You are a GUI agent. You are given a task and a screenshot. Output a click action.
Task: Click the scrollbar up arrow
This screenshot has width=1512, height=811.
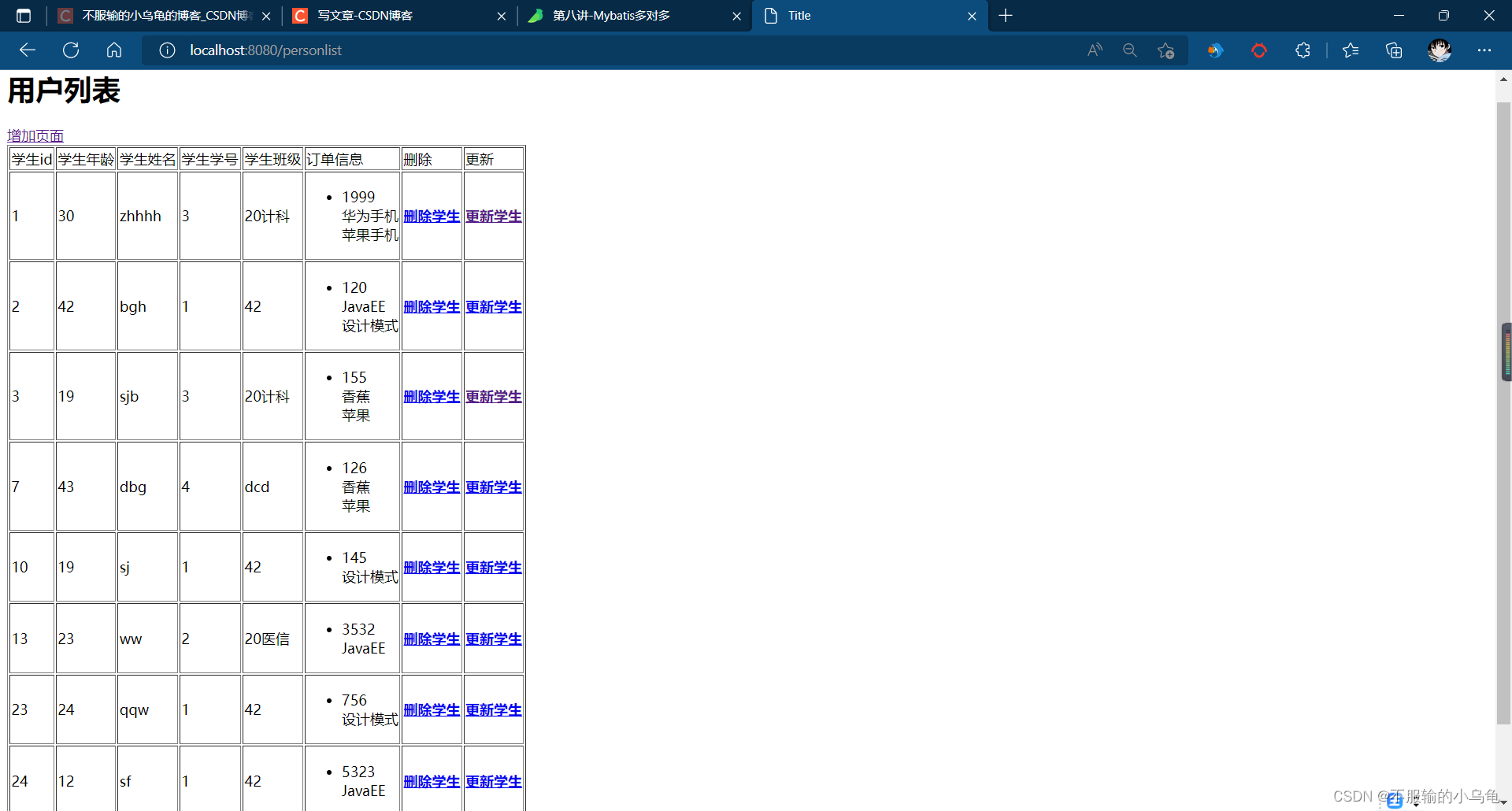pyautogui.click(x=1503, y=80)
